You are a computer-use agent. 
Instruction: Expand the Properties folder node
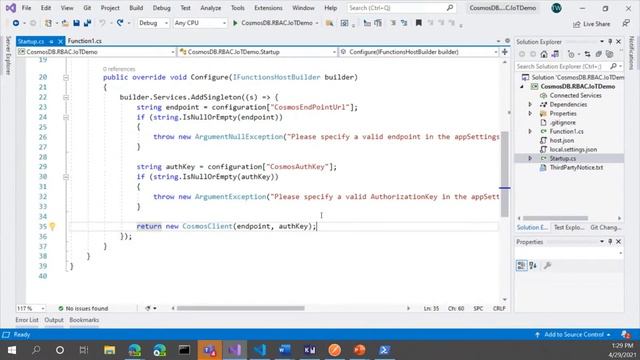pos(530,113)
